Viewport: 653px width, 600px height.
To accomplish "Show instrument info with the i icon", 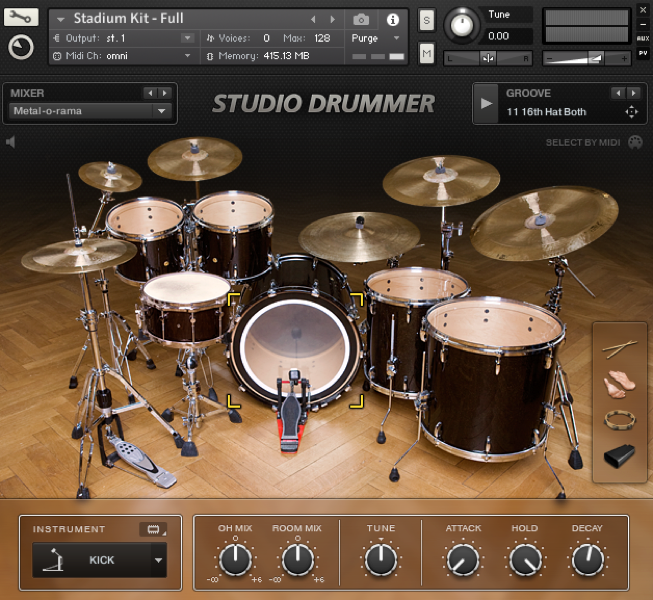I will click(x=392, y=19).
